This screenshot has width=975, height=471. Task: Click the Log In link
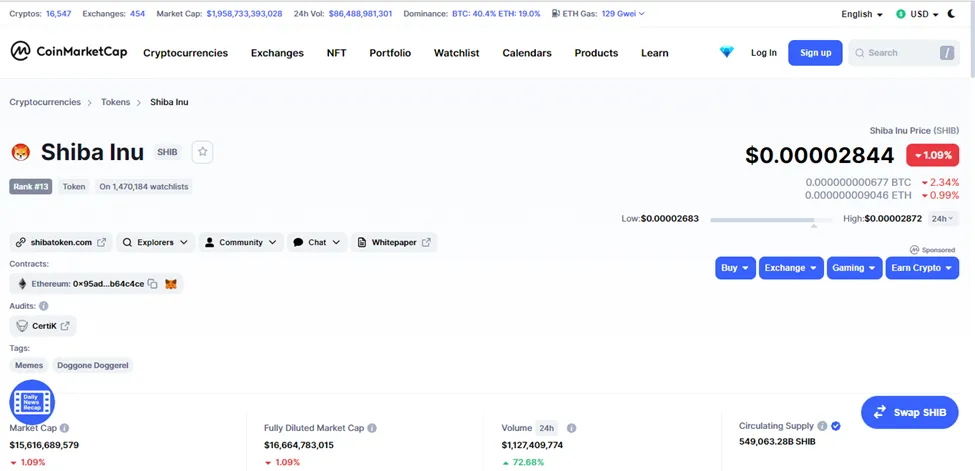[x=764, y=53]
